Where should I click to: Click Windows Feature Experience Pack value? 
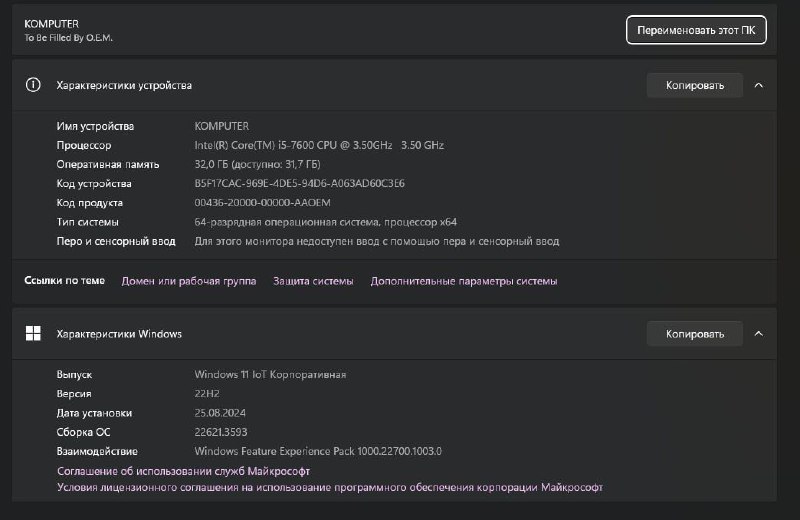318,451
